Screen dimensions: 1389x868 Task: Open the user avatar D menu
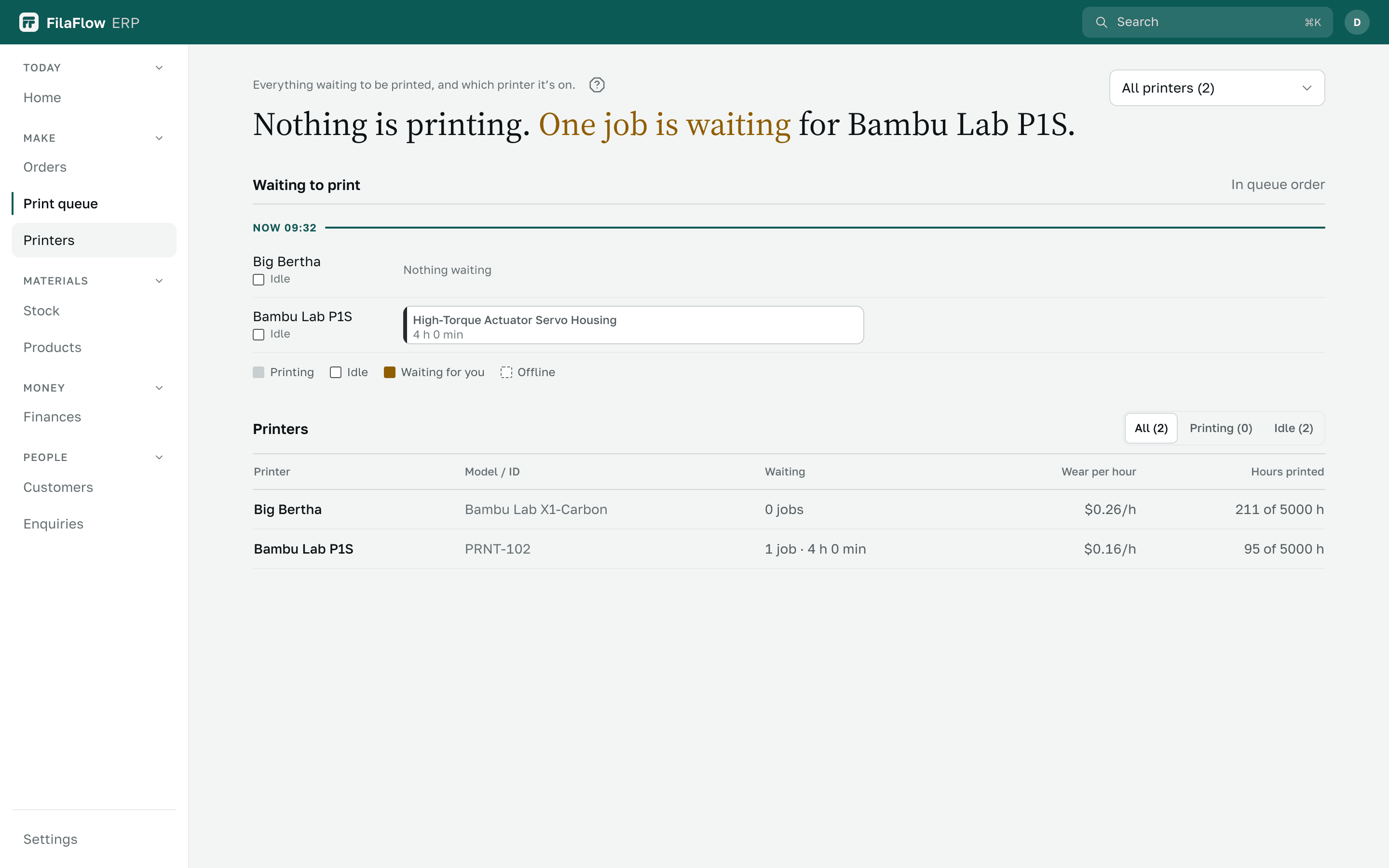[1357, 22]
